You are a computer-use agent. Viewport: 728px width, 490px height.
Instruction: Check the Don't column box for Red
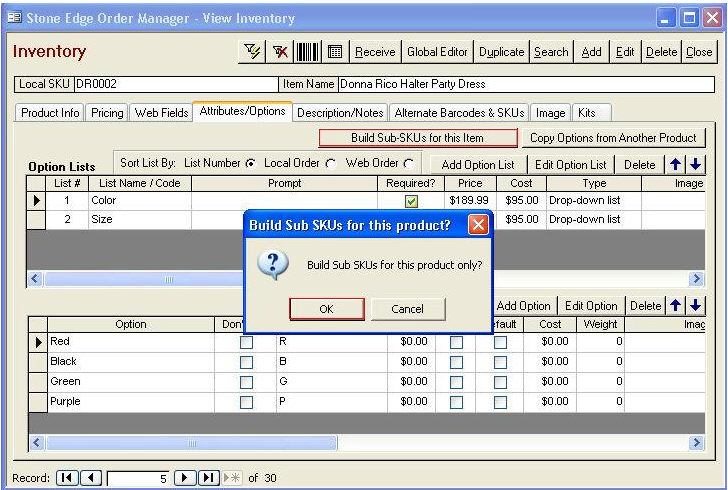point(246,342)
